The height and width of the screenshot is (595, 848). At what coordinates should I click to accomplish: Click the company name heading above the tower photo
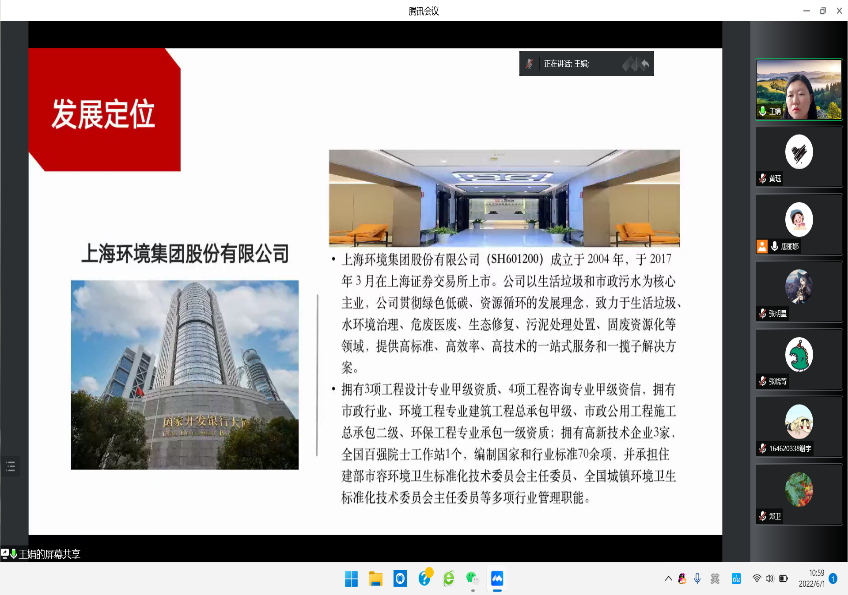pyautogui.click(x=185, y=254)
